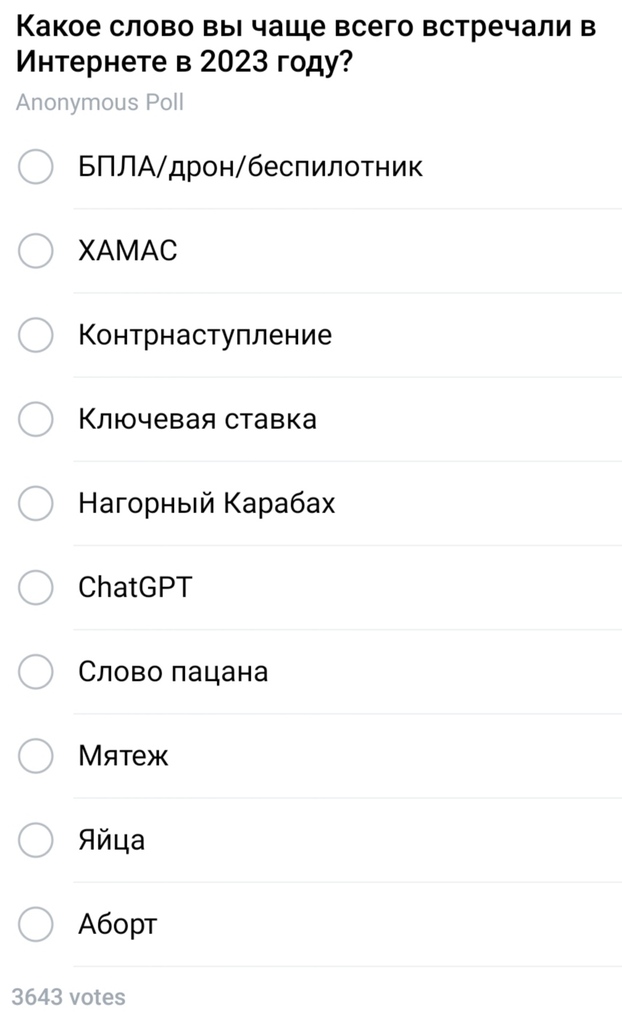The image size is (622, 1024).
Task: Click the БПЛА/дрон/беспилотник option text
Action: click(250, 167)
